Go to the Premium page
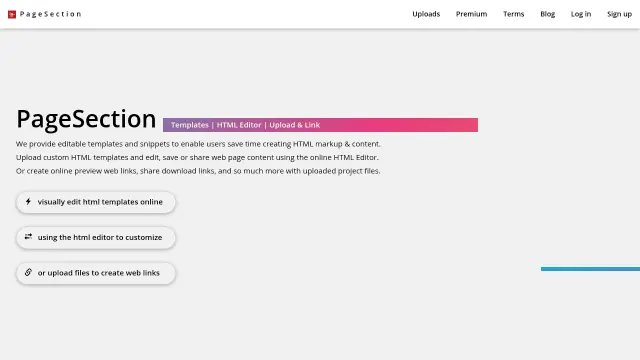This screenshot has height=360, width=640. coord(471,14)
